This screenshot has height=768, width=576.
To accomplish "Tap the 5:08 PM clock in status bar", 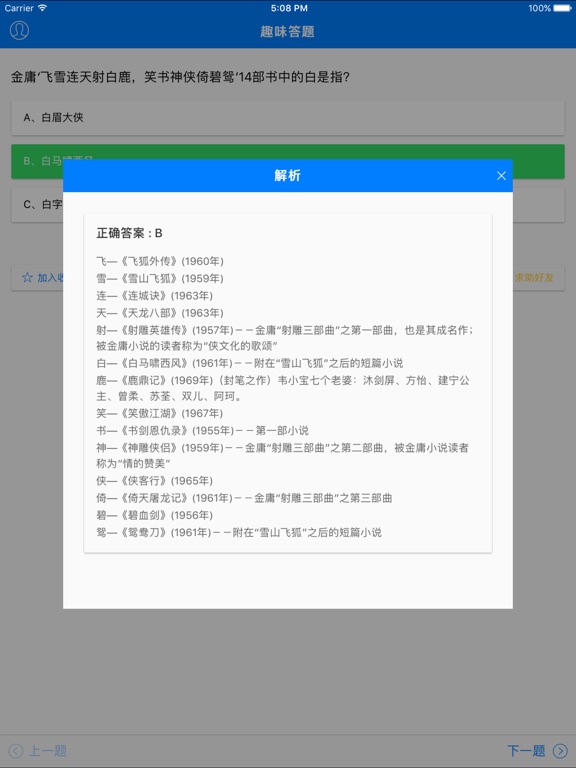I will click(x=289, y=8).
